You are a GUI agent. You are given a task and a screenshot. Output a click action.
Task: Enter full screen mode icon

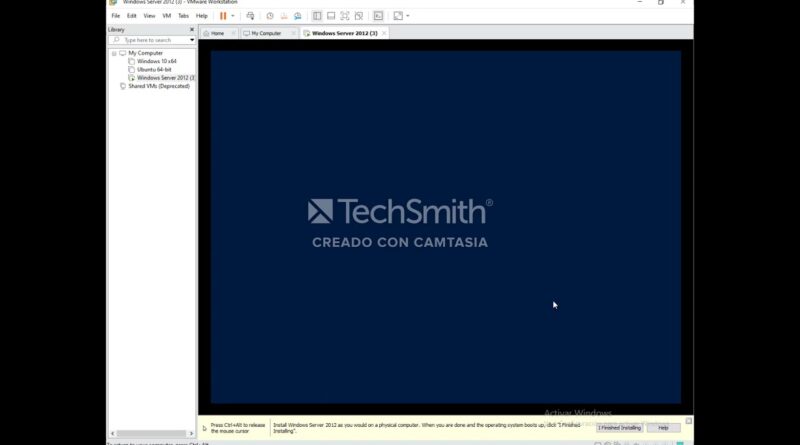click(345, 16)
